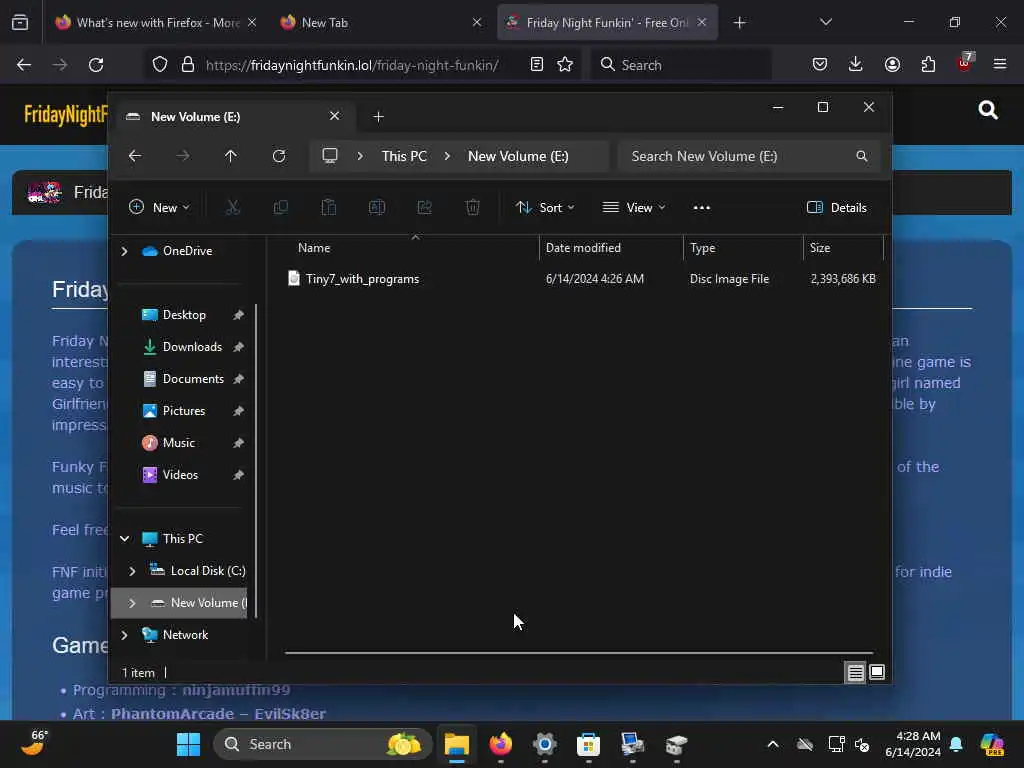Go back in File Explorer
The width and height of the screenshot is (1024, 768).
(135, 156)
